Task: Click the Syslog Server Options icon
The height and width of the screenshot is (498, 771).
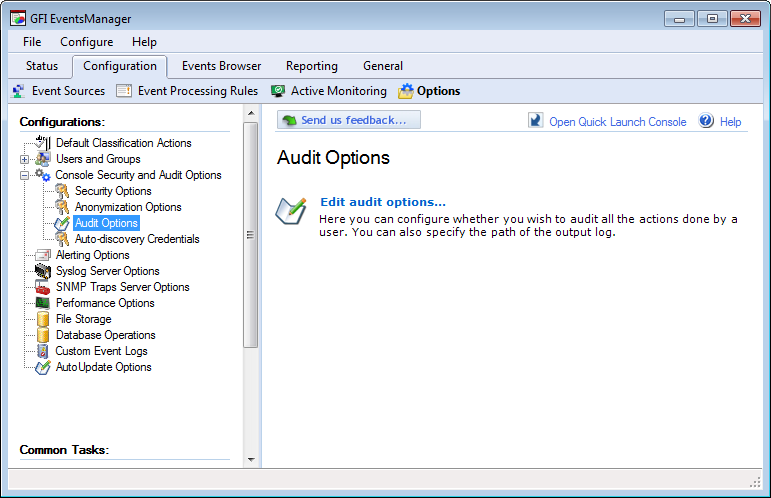Action: tap(43, 271)
